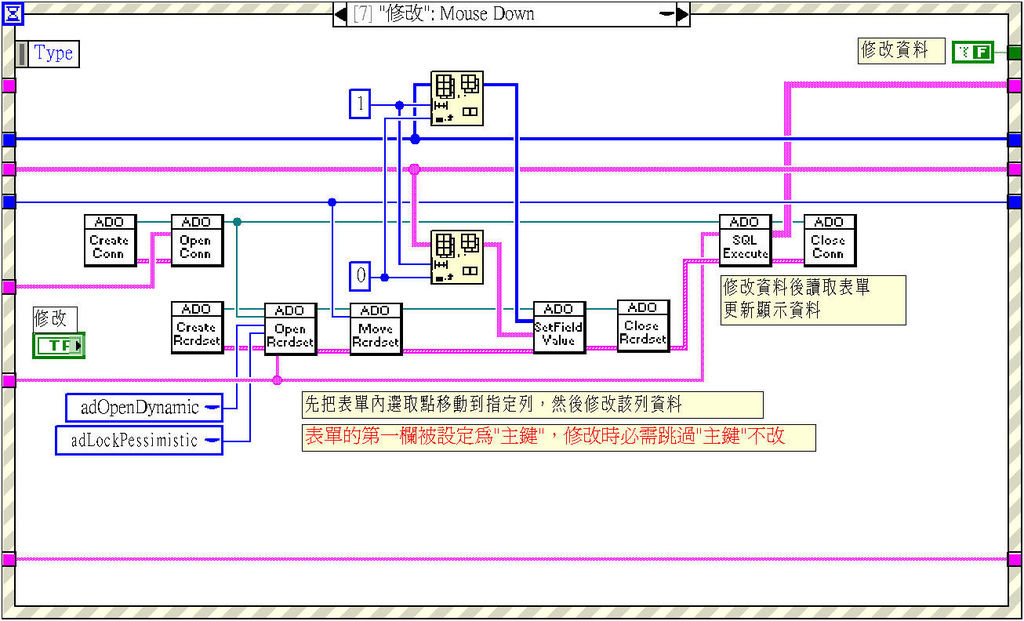Click the numeric constant 0
Viewport: 1024px width, 621px height.
click(x=360, y=275)
